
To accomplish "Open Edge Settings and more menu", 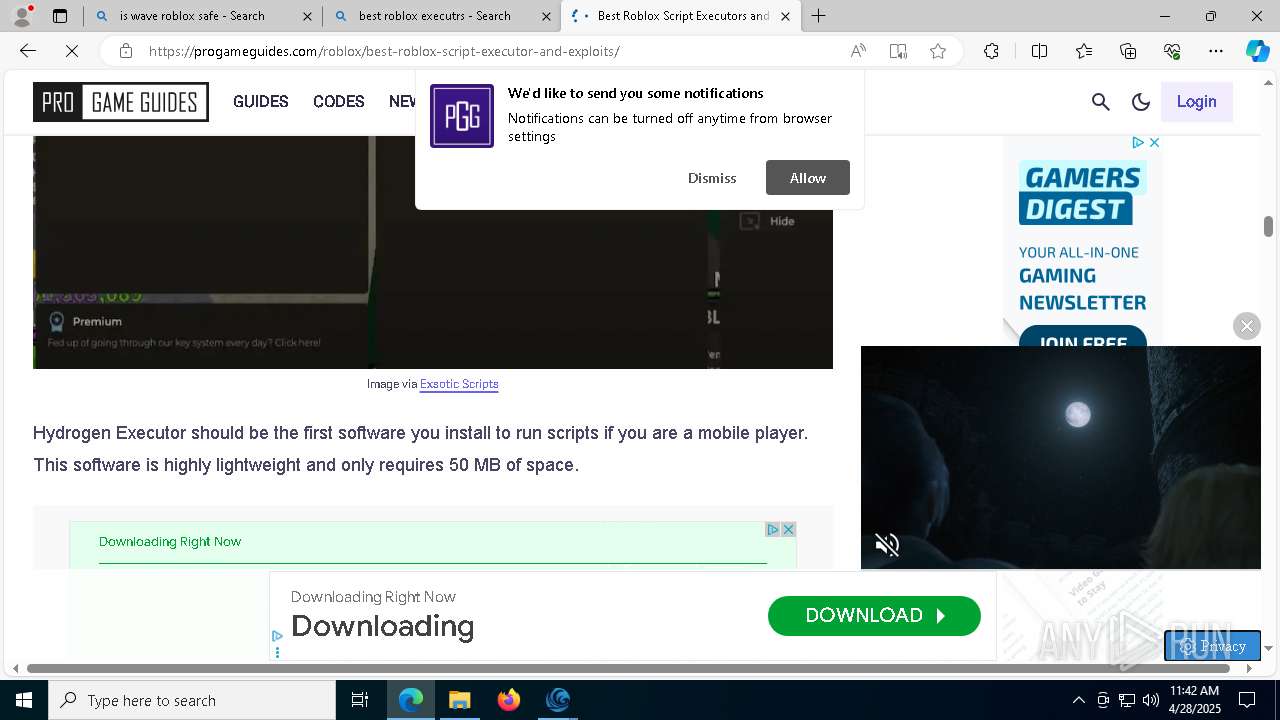I will click(1216, 51).
